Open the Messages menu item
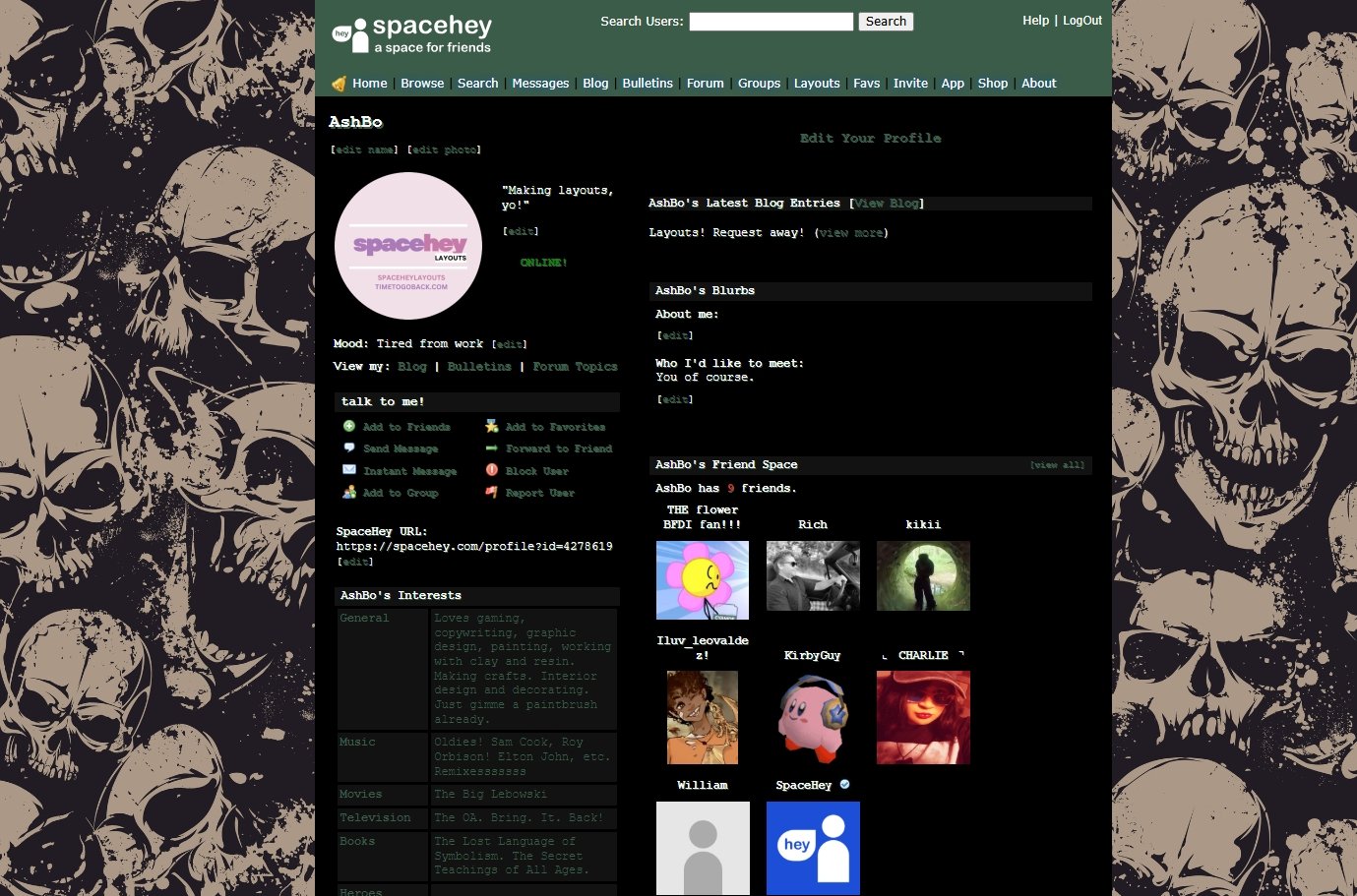The image size is (1357, 896). [x=540, y=84]
